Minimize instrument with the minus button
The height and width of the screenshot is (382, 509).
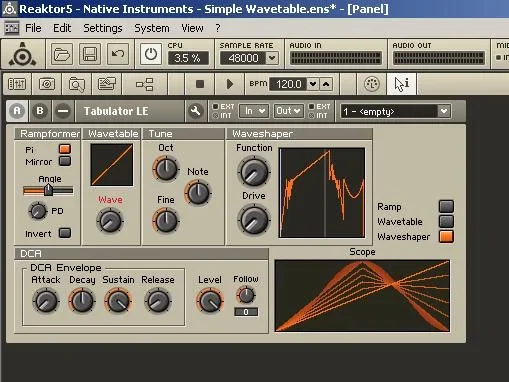click(63, 111)
